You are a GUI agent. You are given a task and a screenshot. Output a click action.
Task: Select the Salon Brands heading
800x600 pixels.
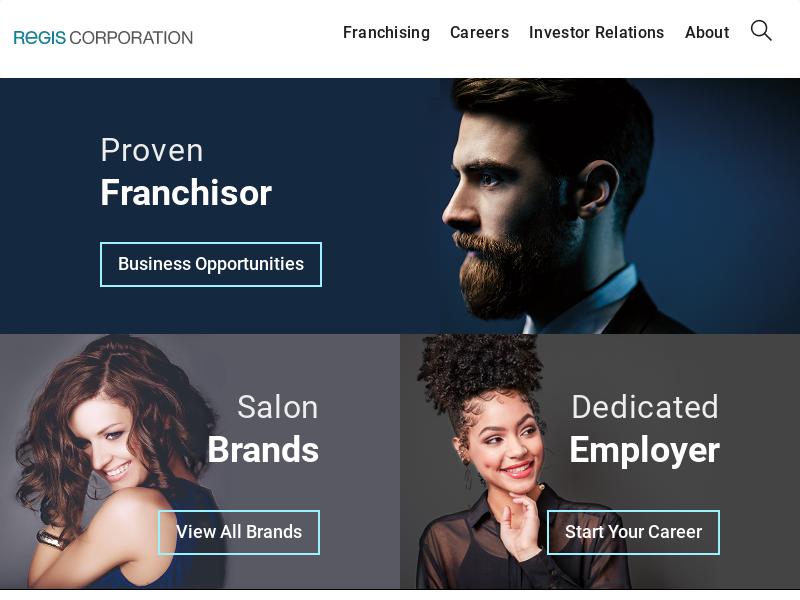(263, 429)
